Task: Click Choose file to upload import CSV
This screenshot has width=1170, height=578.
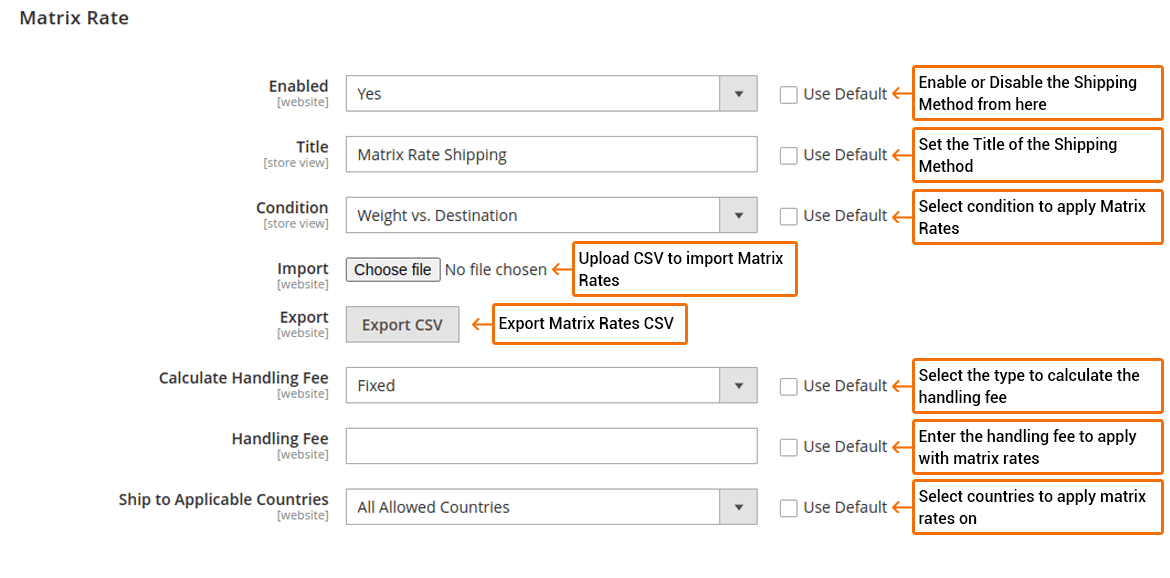Action: pos(392,269)
